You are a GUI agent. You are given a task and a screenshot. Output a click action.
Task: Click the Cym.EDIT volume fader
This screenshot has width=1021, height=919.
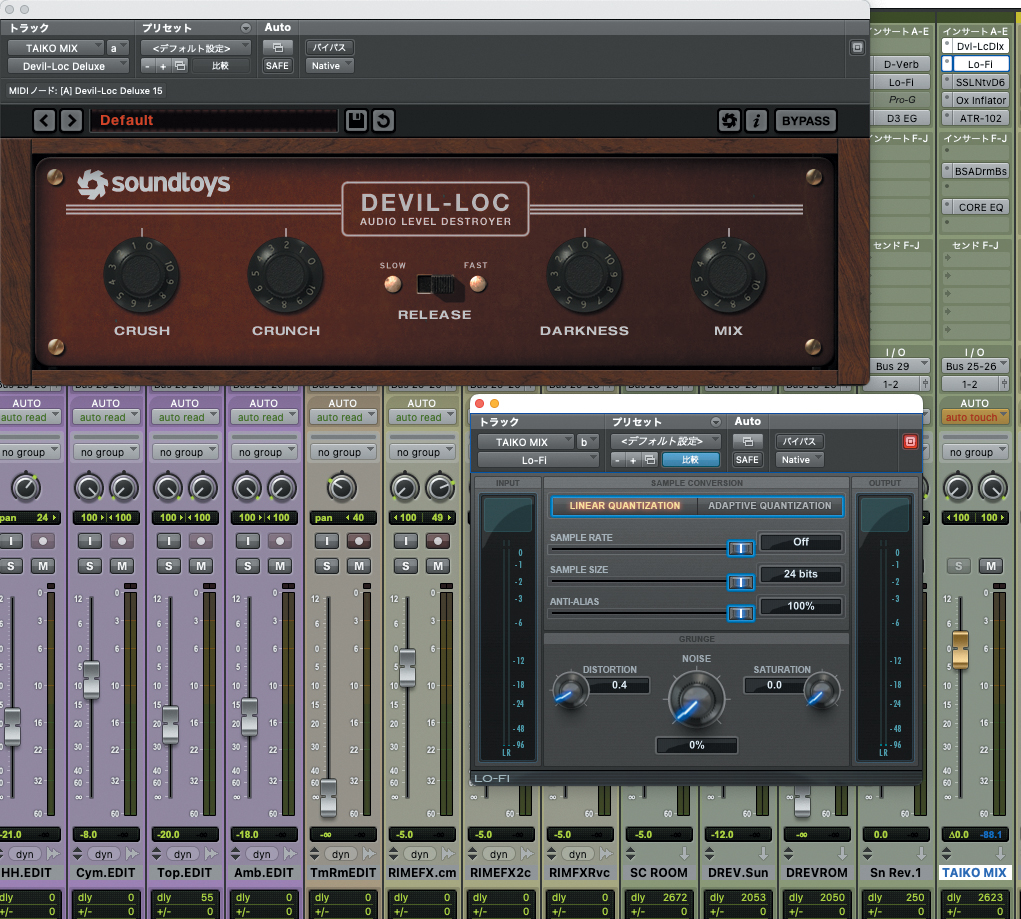91,680
